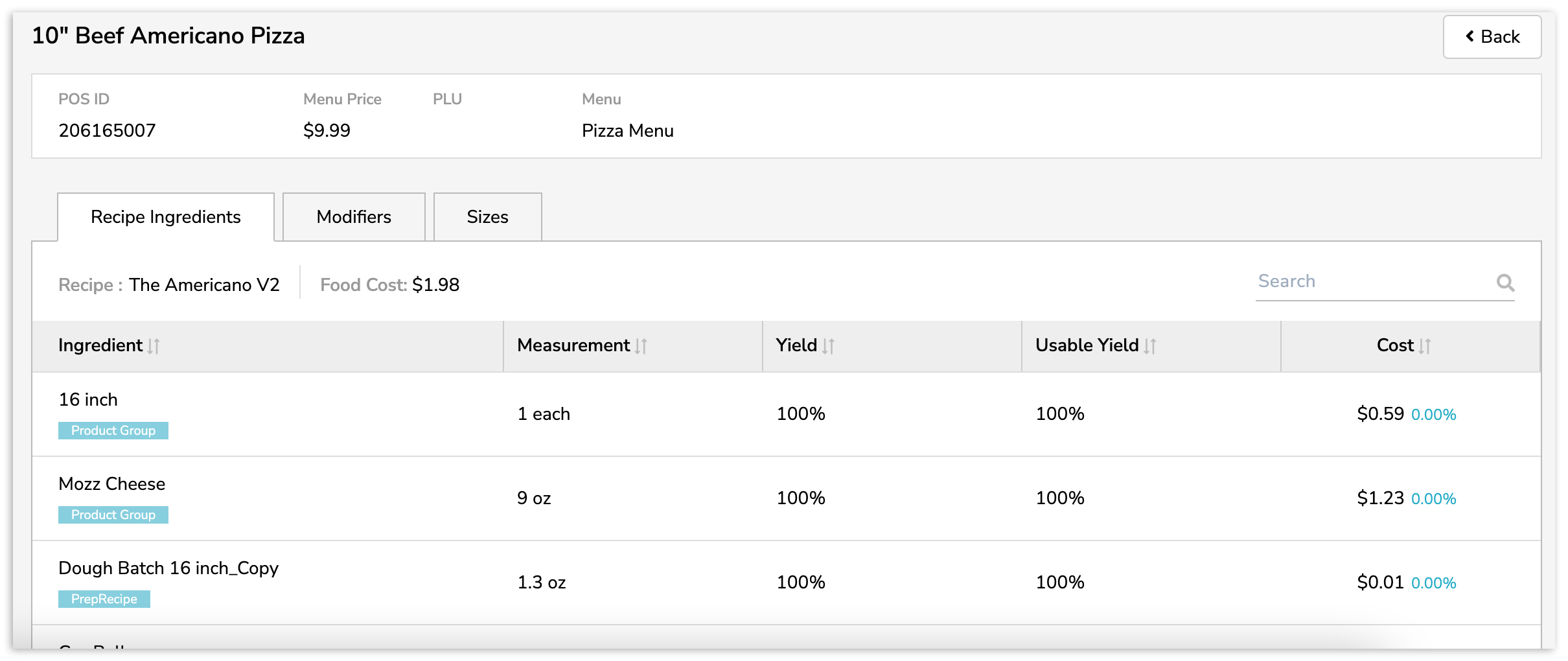
Task: Switch to the Modifiers tab
Action: coord(353,216)
